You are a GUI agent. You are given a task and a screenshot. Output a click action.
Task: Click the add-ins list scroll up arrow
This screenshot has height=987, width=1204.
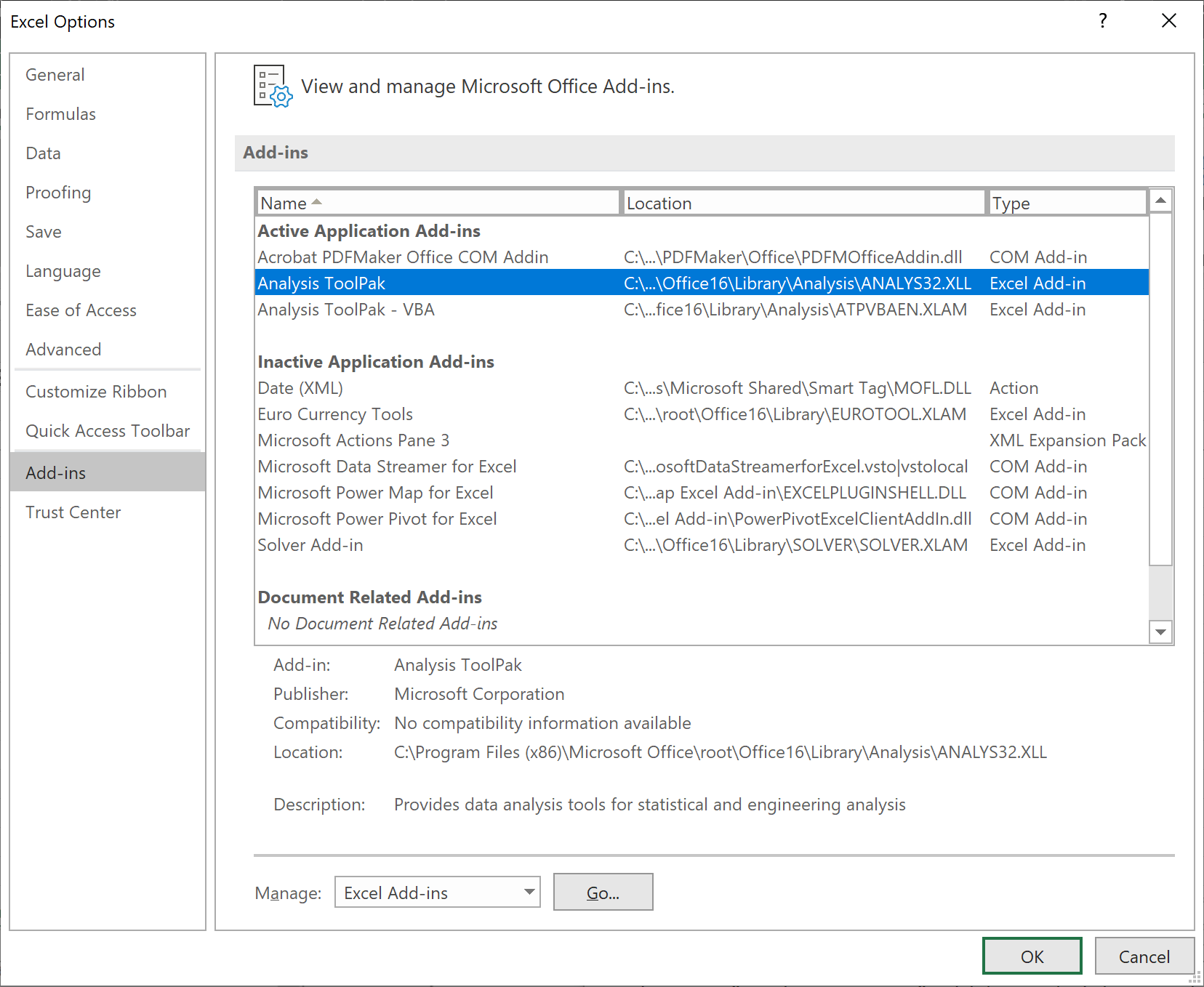[x=1161, y=200]
